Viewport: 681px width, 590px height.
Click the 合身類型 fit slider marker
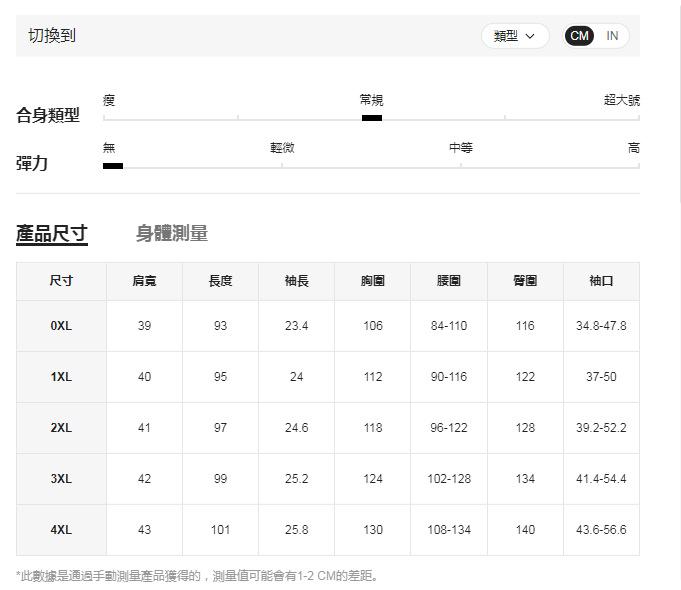371,118
